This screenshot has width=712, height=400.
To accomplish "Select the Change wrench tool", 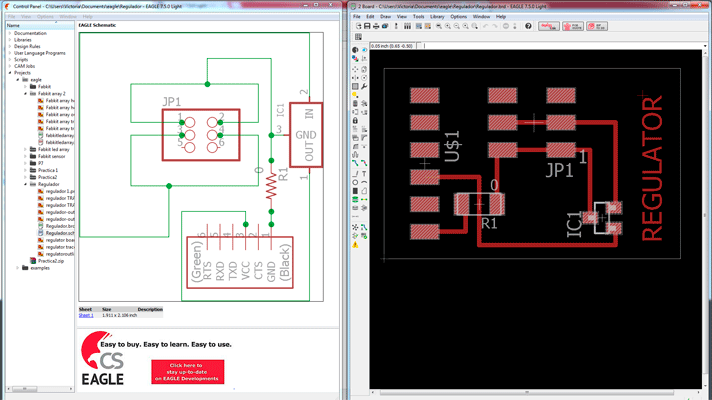I will 364,86.
